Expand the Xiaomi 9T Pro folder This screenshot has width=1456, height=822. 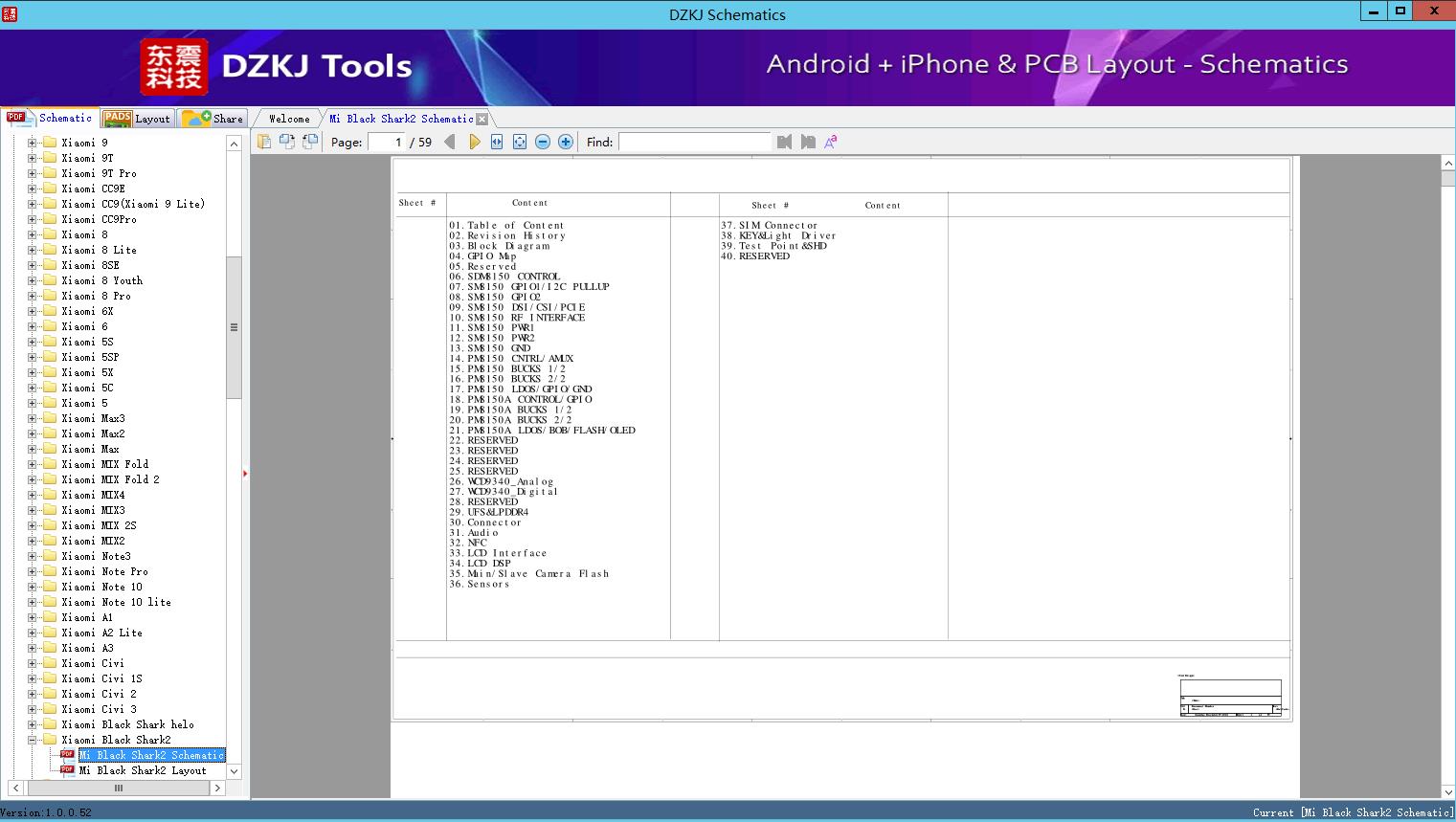(32, 173)
